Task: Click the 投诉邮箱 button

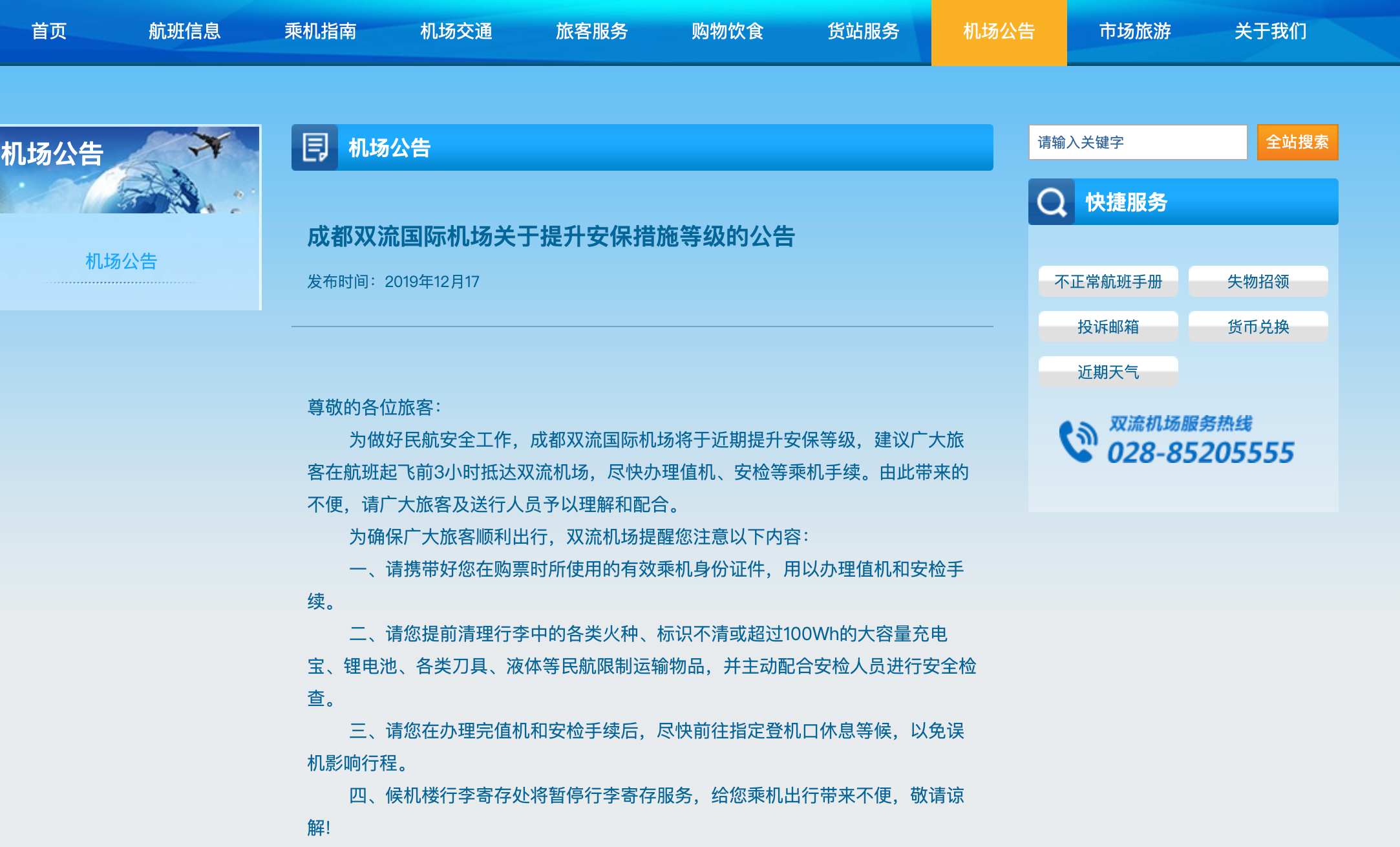Action: click(1108, 327)
